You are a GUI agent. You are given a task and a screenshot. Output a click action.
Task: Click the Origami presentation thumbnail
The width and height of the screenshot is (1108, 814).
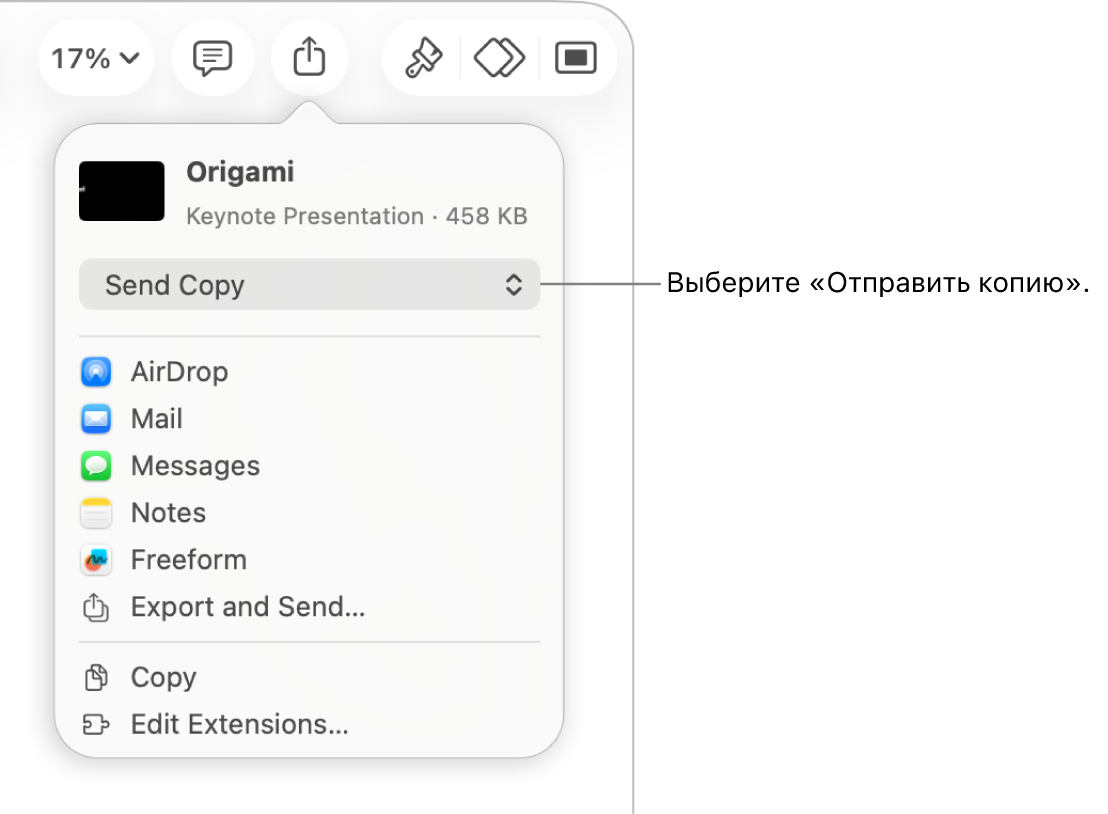tap(122, 191)
